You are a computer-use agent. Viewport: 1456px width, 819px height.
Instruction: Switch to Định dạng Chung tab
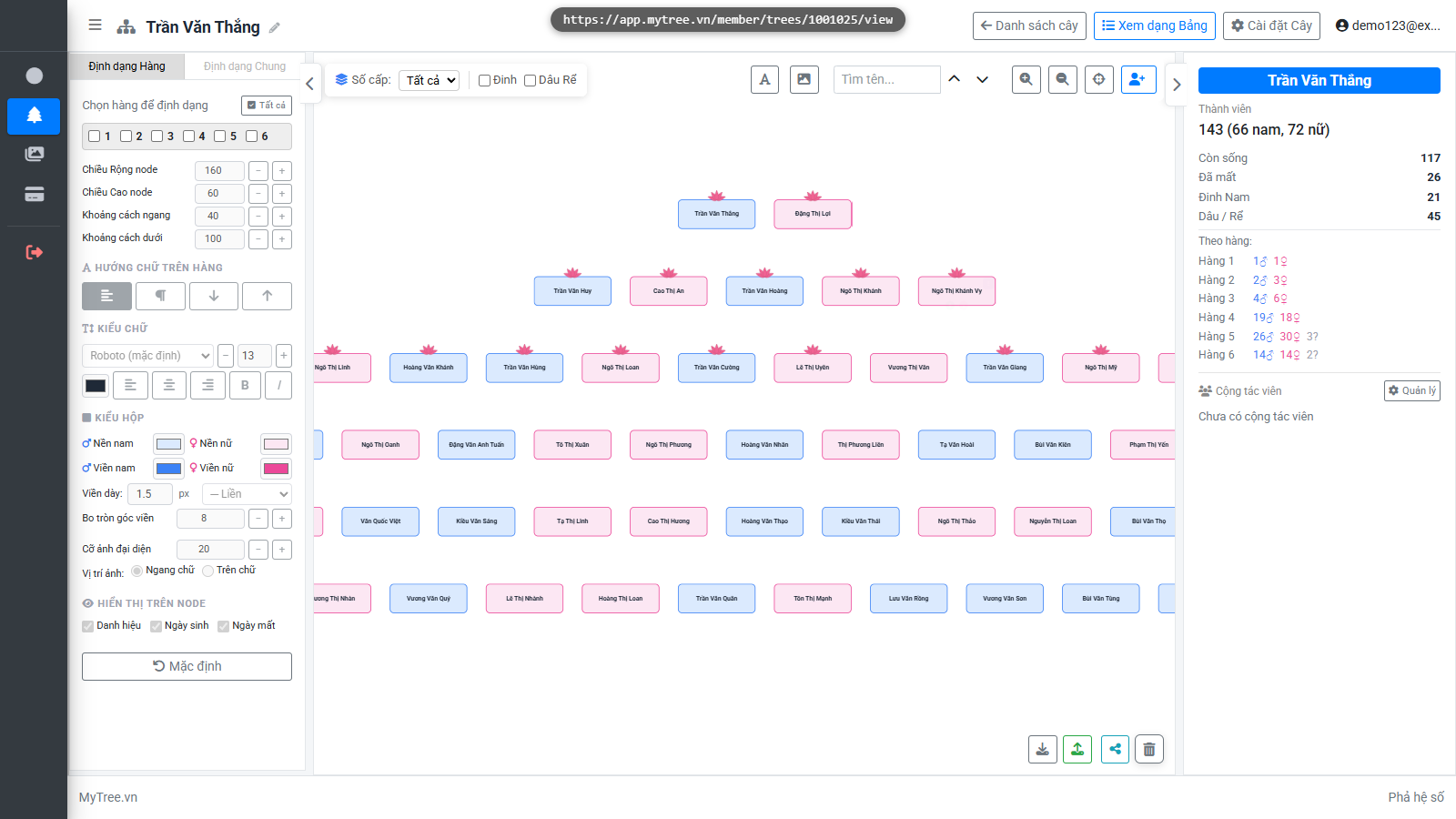(x=245, y=66)
